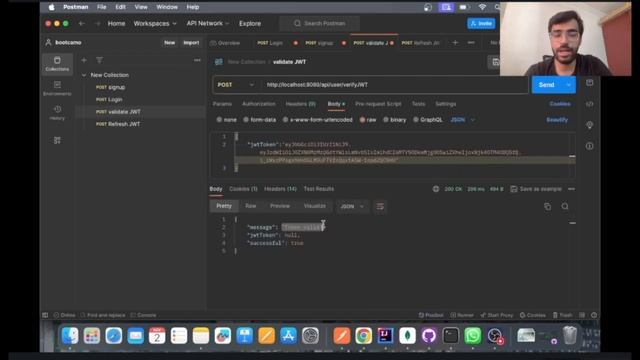The image size is (640, 360).
Task: Open Terminal from the dock
Action: (x=451, y=336)
